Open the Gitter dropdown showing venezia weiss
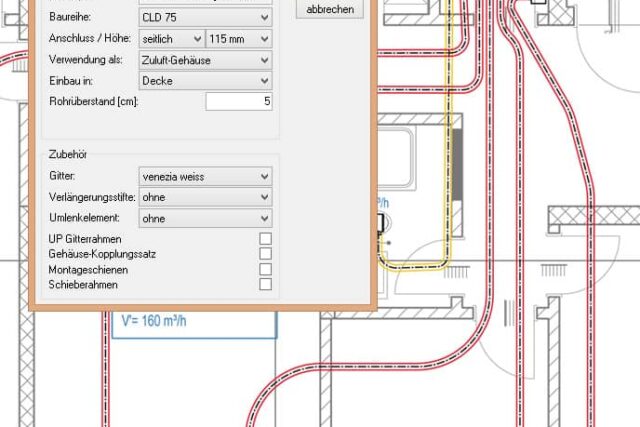This screenshot has width=640, height=427. 204,177
